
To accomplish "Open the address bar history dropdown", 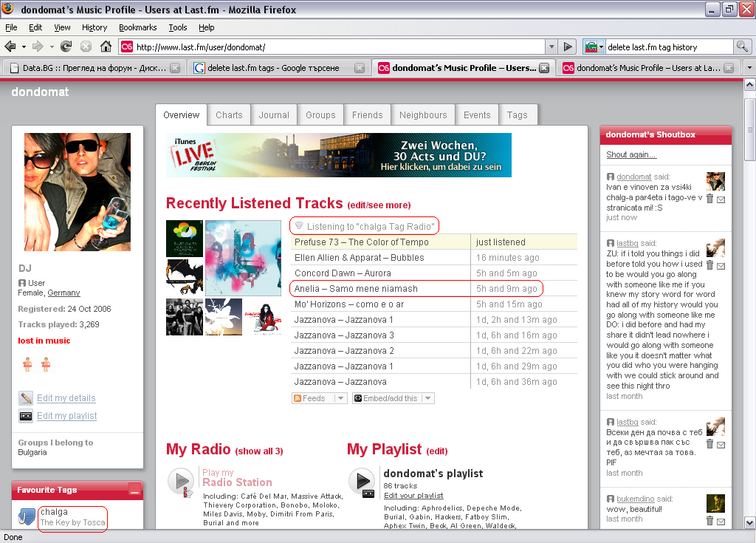I will [x=552, y=47].
